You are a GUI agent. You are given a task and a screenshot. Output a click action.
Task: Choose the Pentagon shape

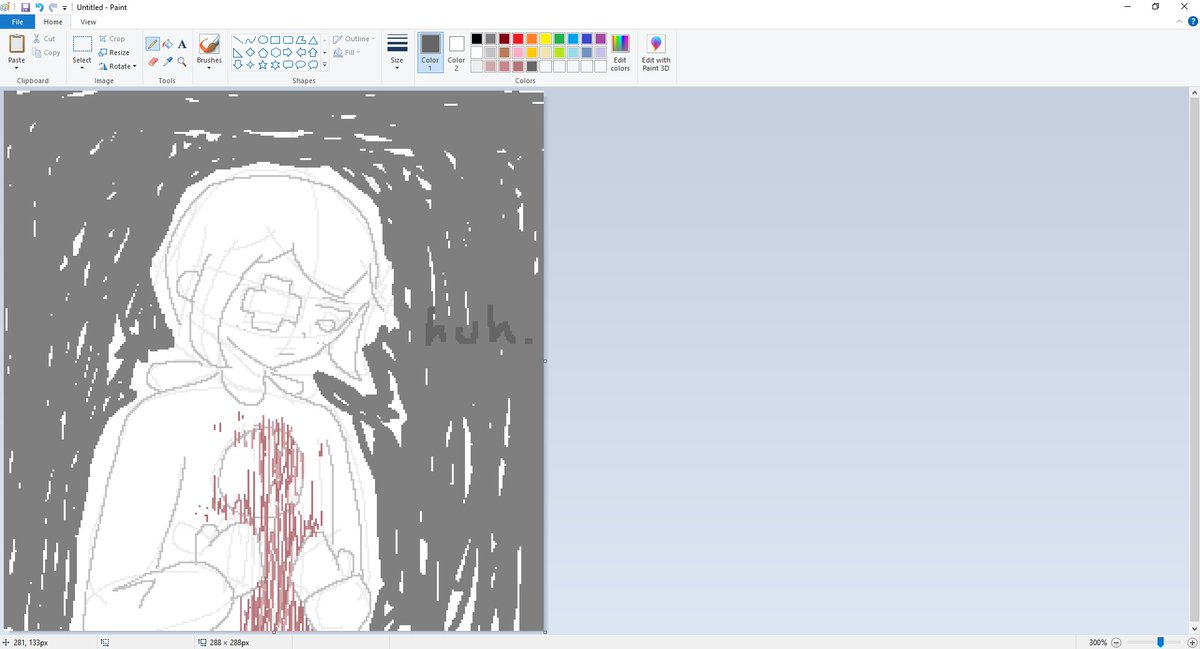click(x=263, y=52)
